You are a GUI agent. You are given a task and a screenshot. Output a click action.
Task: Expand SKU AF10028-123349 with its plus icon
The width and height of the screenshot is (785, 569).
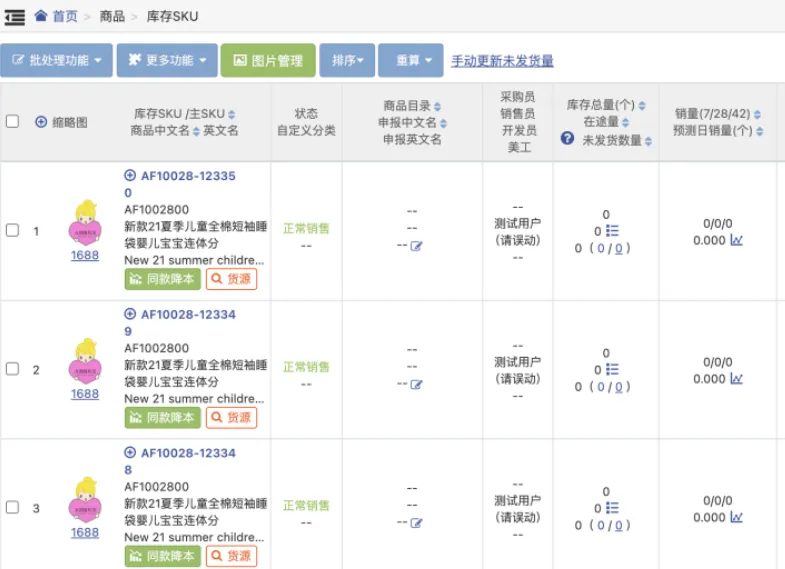point(130,314)
